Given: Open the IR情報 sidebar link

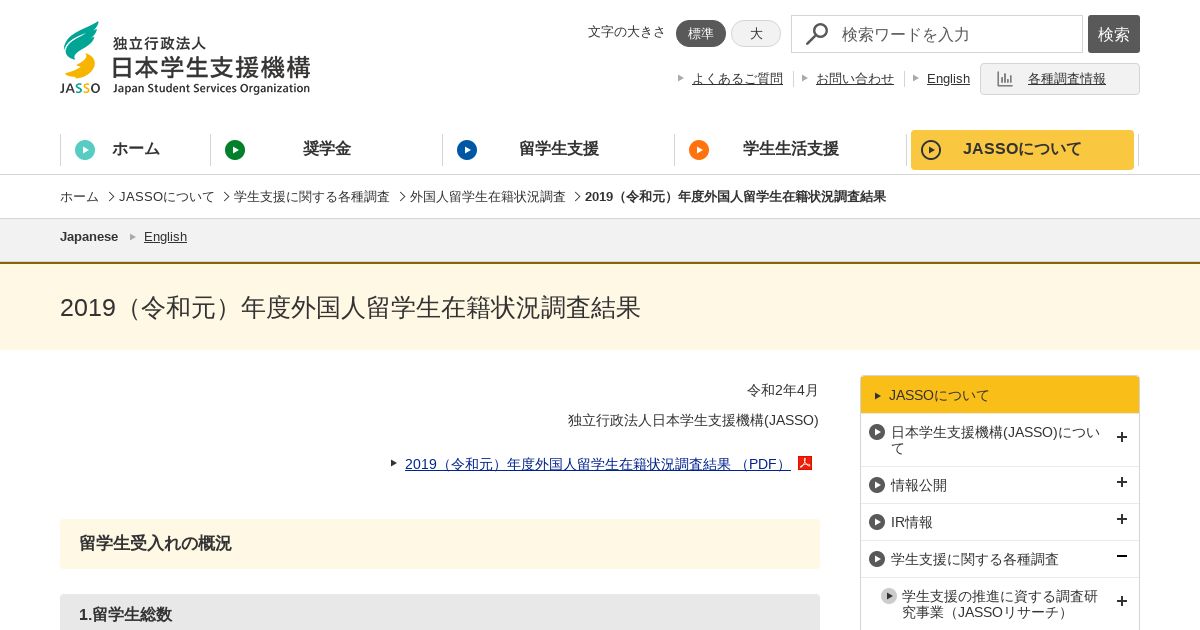Looking at the screenshot, I should point(912,522).
